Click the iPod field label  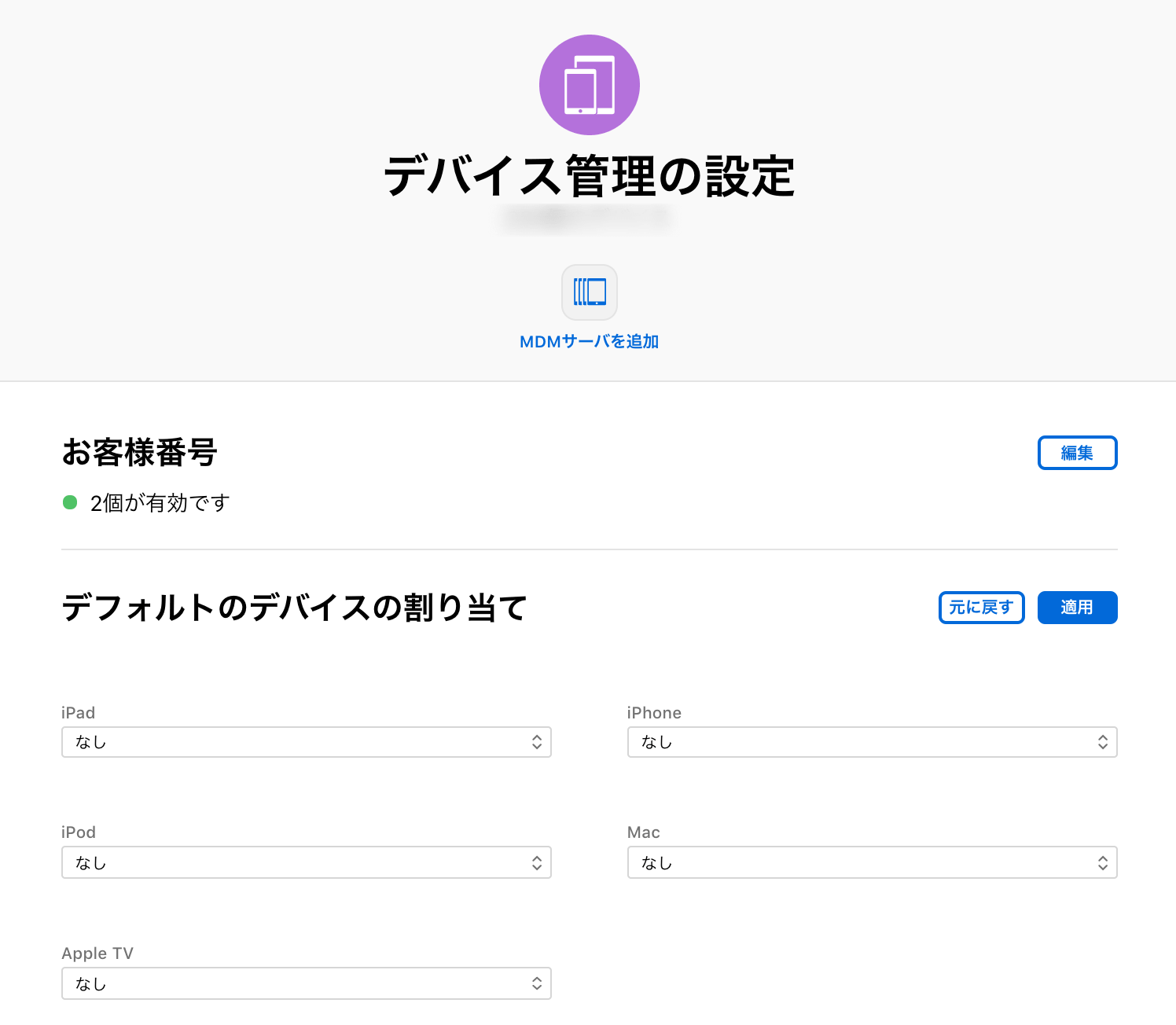[79, 832]
